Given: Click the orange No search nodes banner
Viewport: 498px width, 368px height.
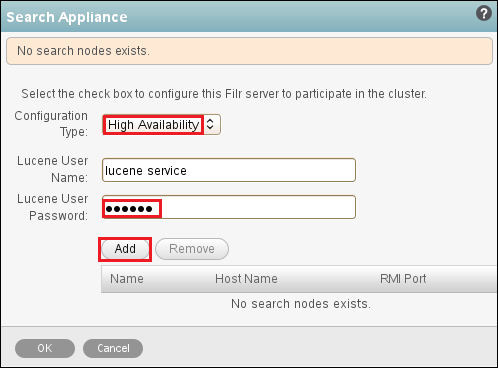Looking at the screenshot, I should (x=249, y=51).
